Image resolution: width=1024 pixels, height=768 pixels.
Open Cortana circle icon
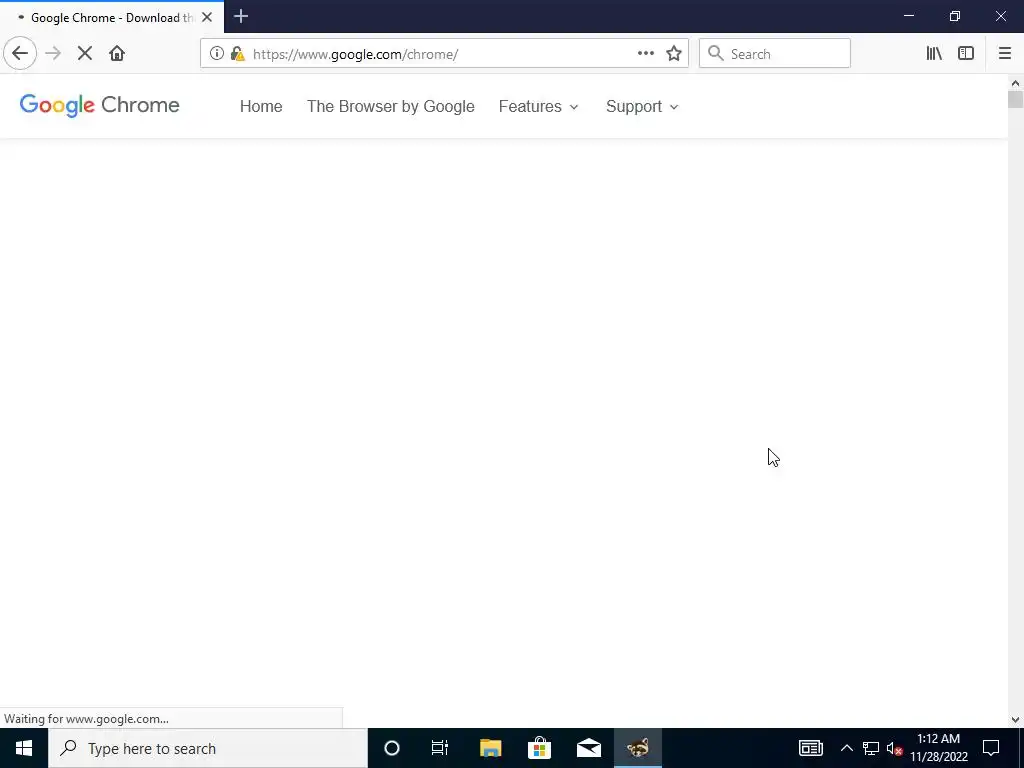[x=392, y=748]
